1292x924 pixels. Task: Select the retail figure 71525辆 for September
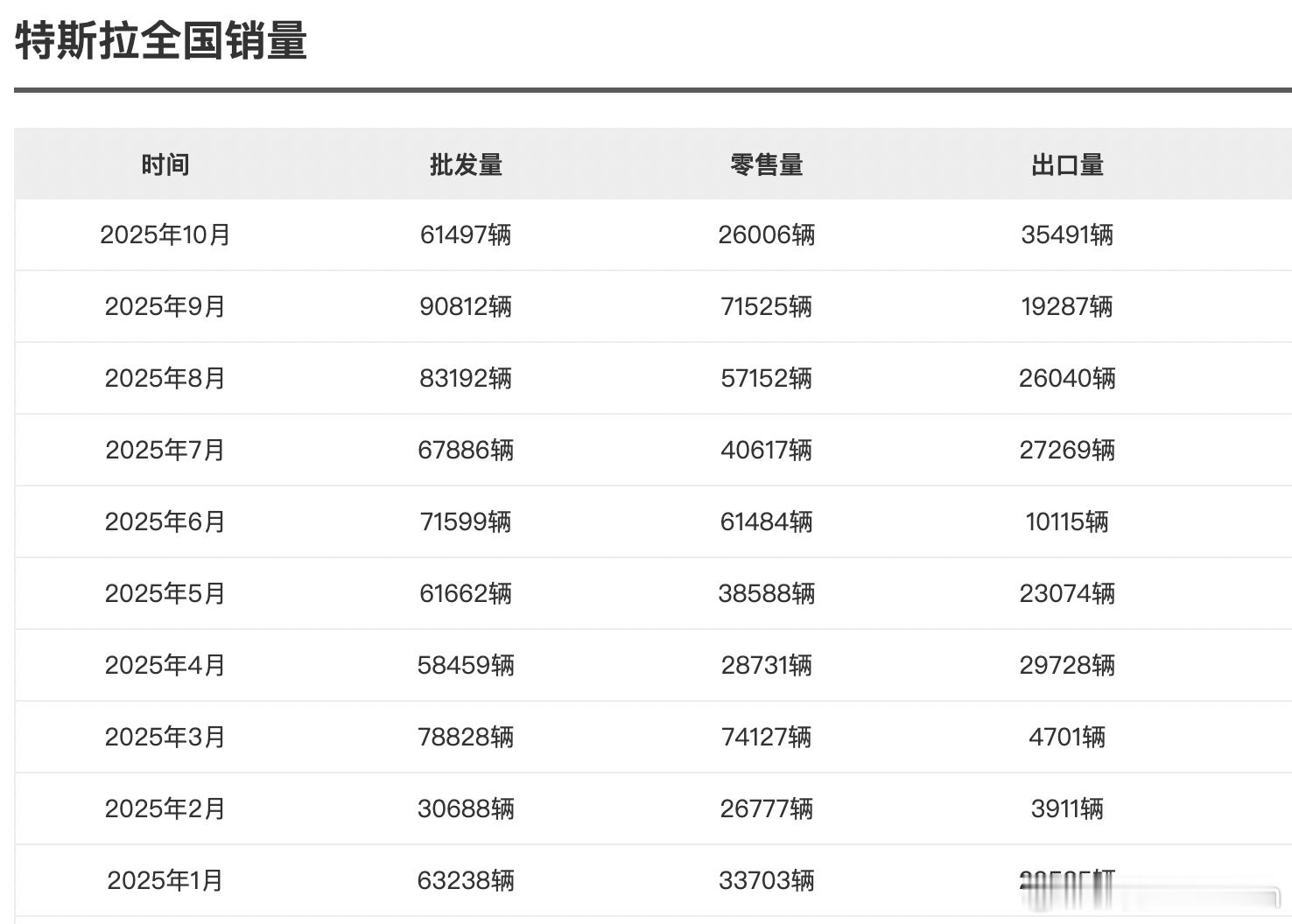coord(768,306)
